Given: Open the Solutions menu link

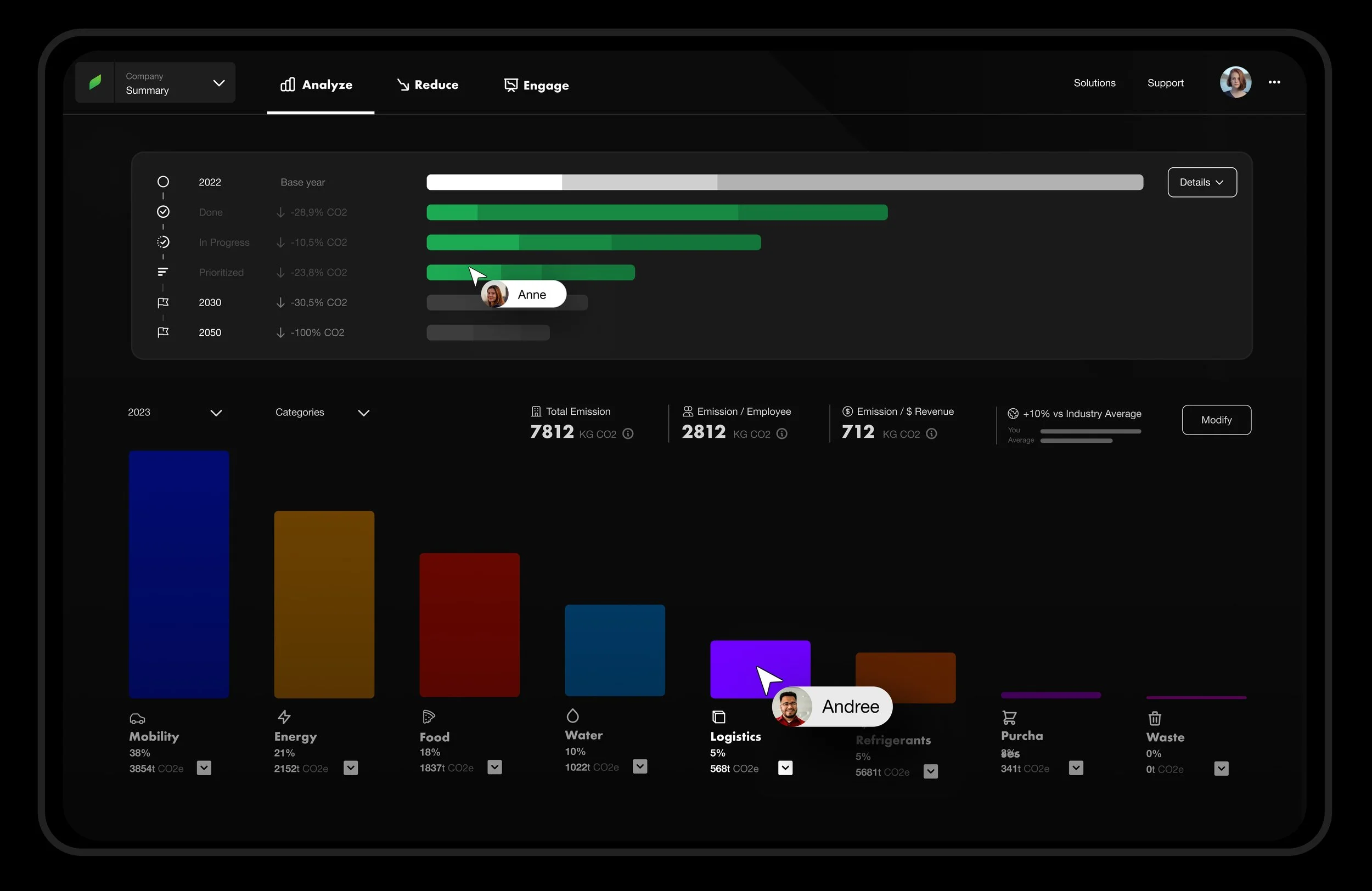Looking at the screenshot, I should tap(1094, 83).
